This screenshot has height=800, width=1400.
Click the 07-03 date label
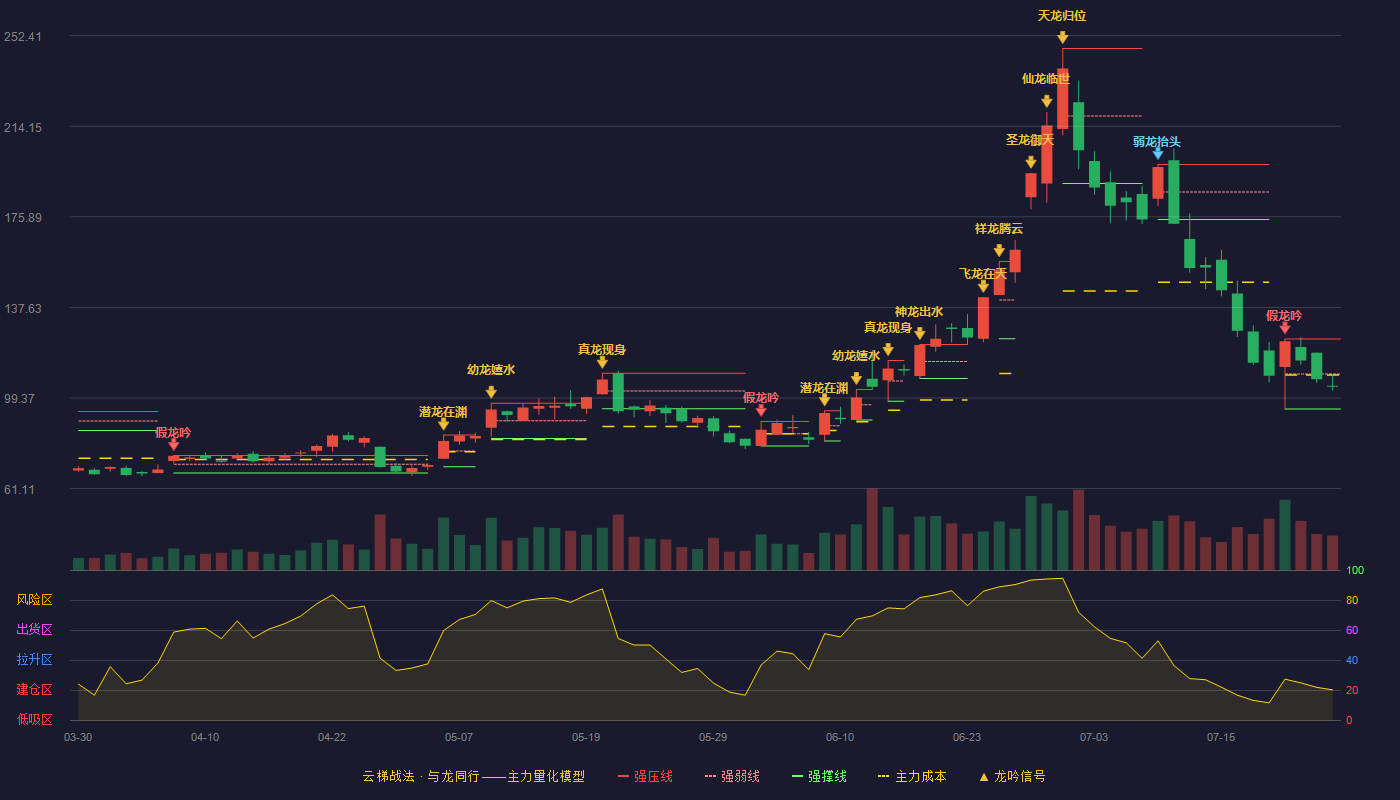(1094, 737)
